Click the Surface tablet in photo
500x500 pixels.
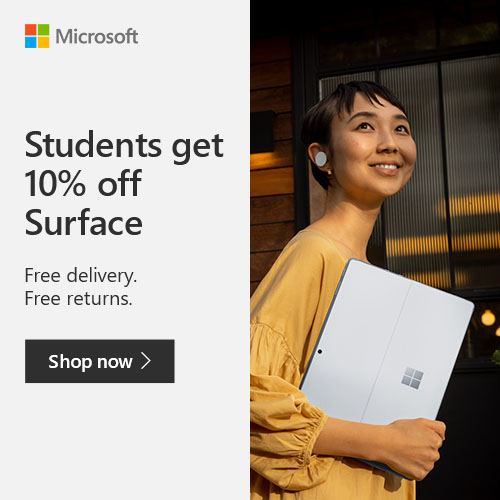[x=387, y=353]
